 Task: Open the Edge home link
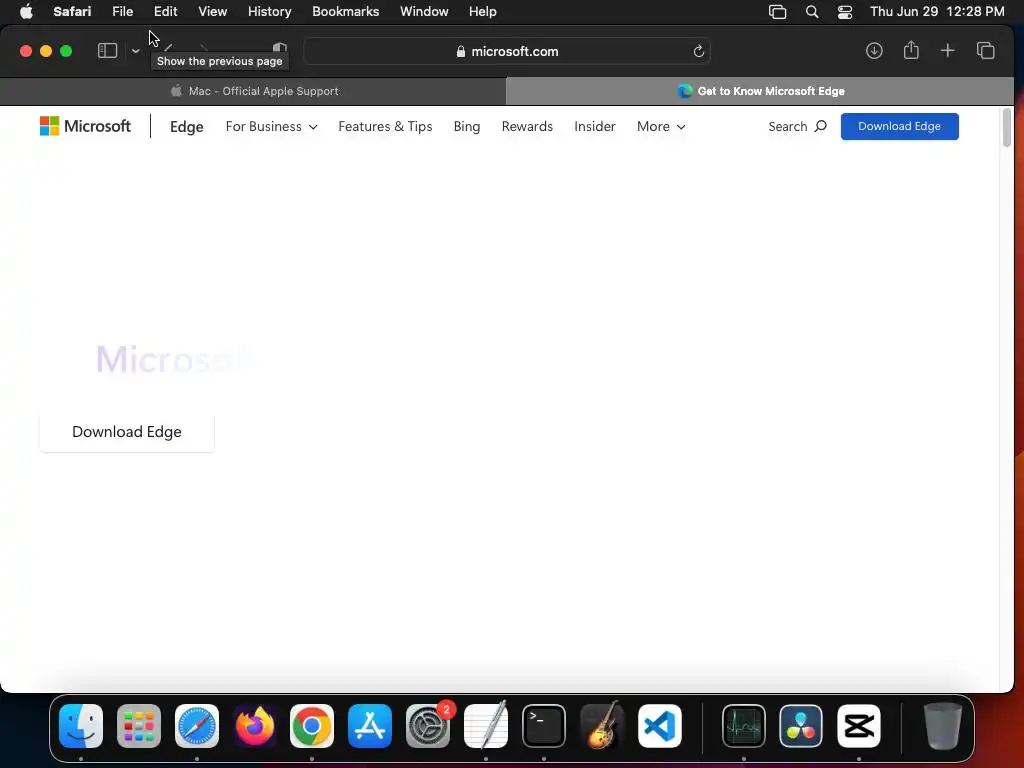click(187, 127)
